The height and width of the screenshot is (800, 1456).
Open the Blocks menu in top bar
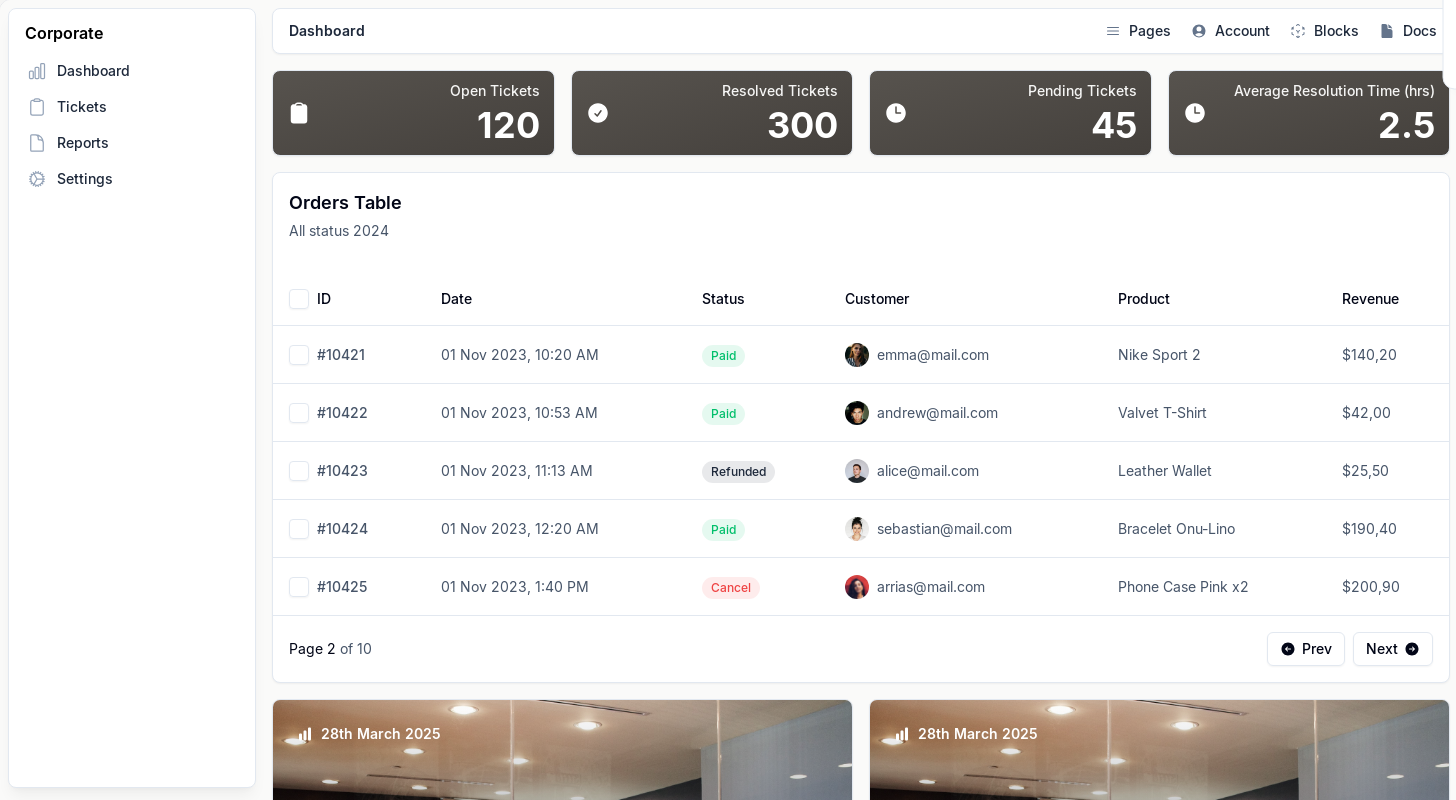click(x=1324, y=31)
